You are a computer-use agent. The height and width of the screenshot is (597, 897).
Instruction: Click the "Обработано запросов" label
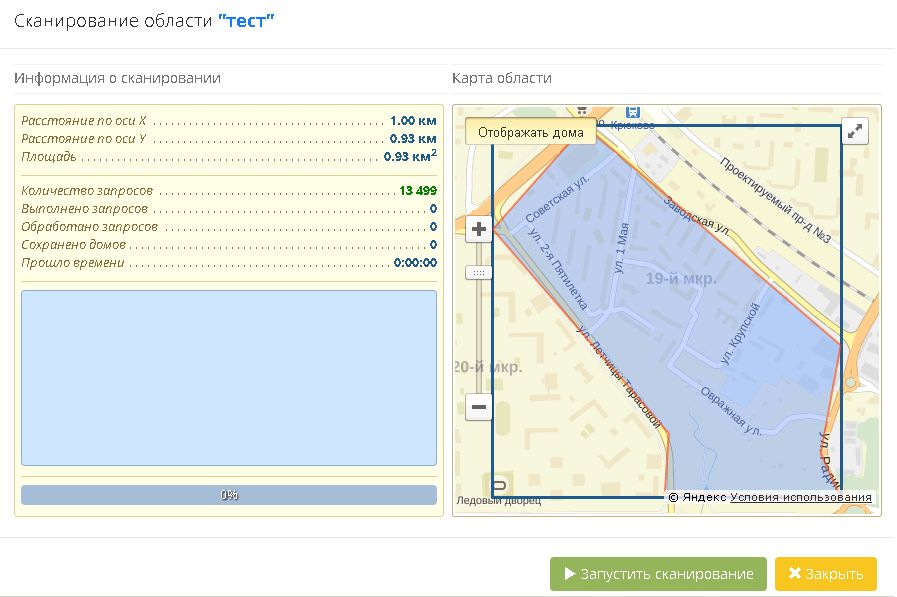pyautogui.click(x=89, y=227)
